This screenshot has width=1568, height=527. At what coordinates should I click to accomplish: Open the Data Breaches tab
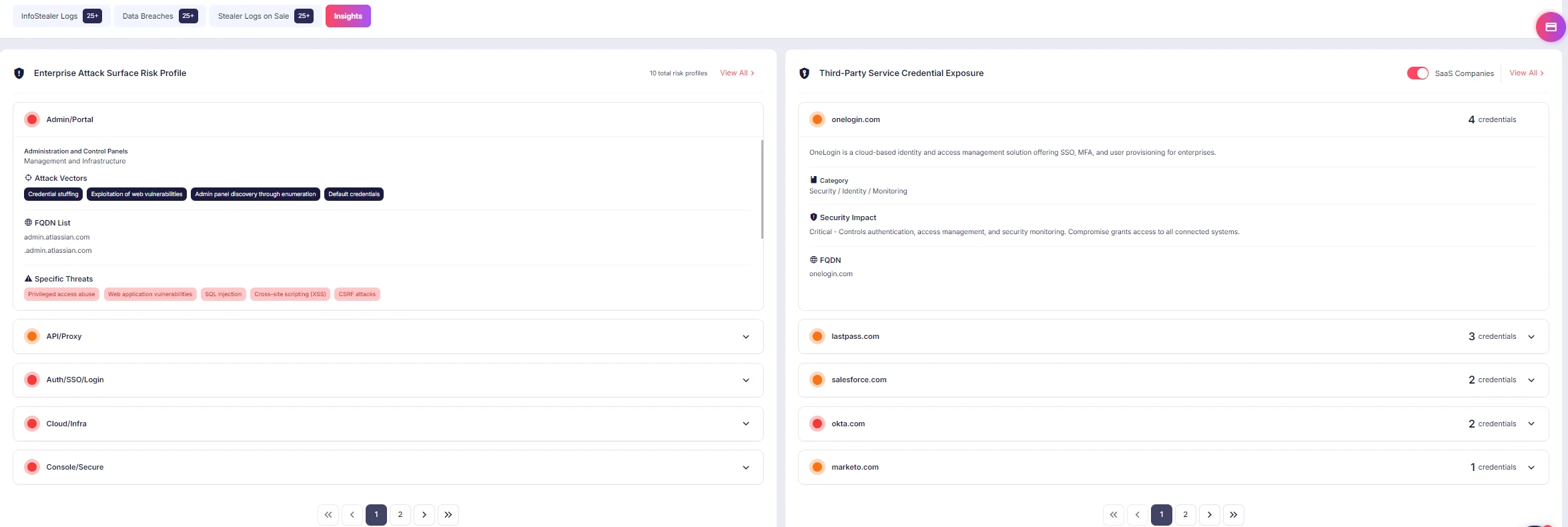point(160,16)
